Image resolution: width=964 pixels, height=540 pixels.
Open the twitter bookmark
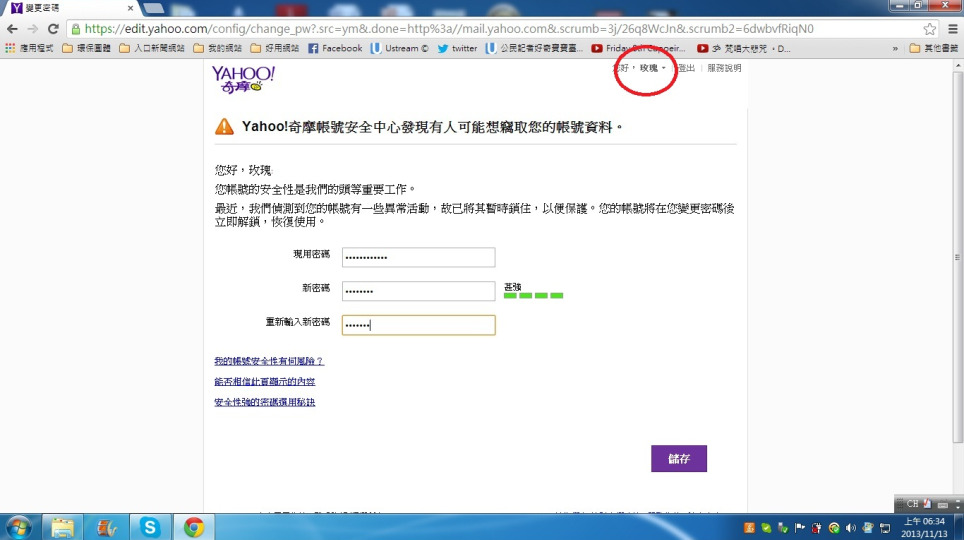pyautogui.click(x=457, y=48)
